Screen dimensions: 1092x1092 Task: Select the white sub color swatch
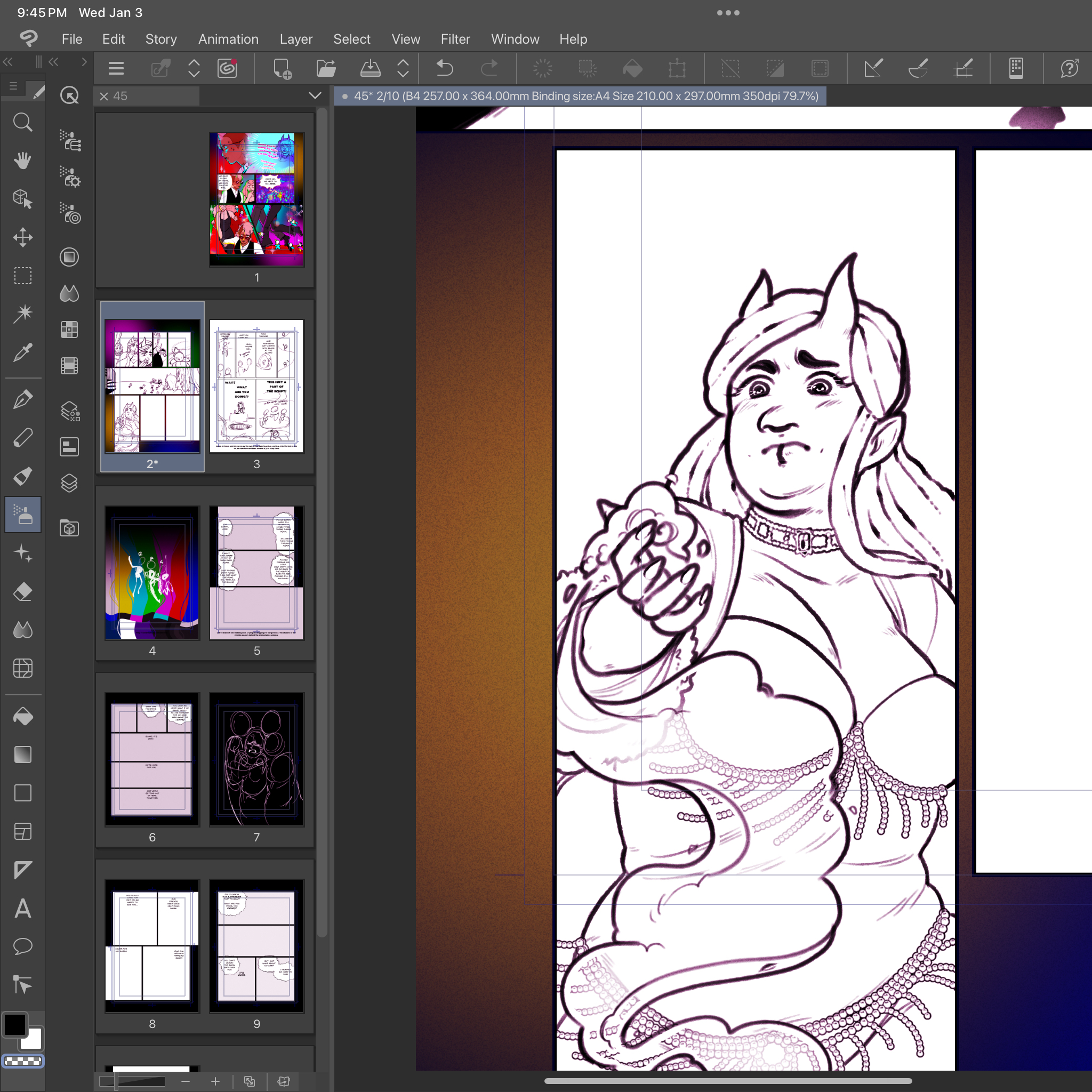tap(34, 1040)
